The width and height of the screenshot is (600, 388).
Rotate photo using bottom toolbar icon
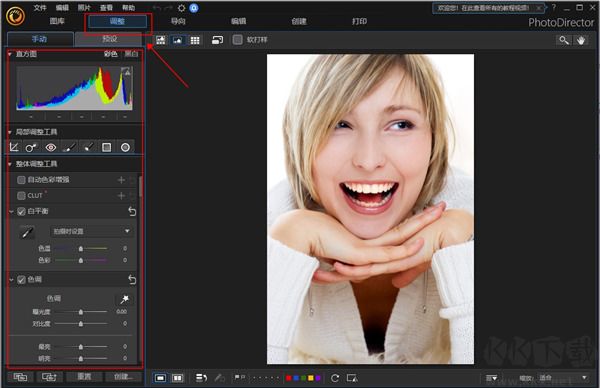335,378
